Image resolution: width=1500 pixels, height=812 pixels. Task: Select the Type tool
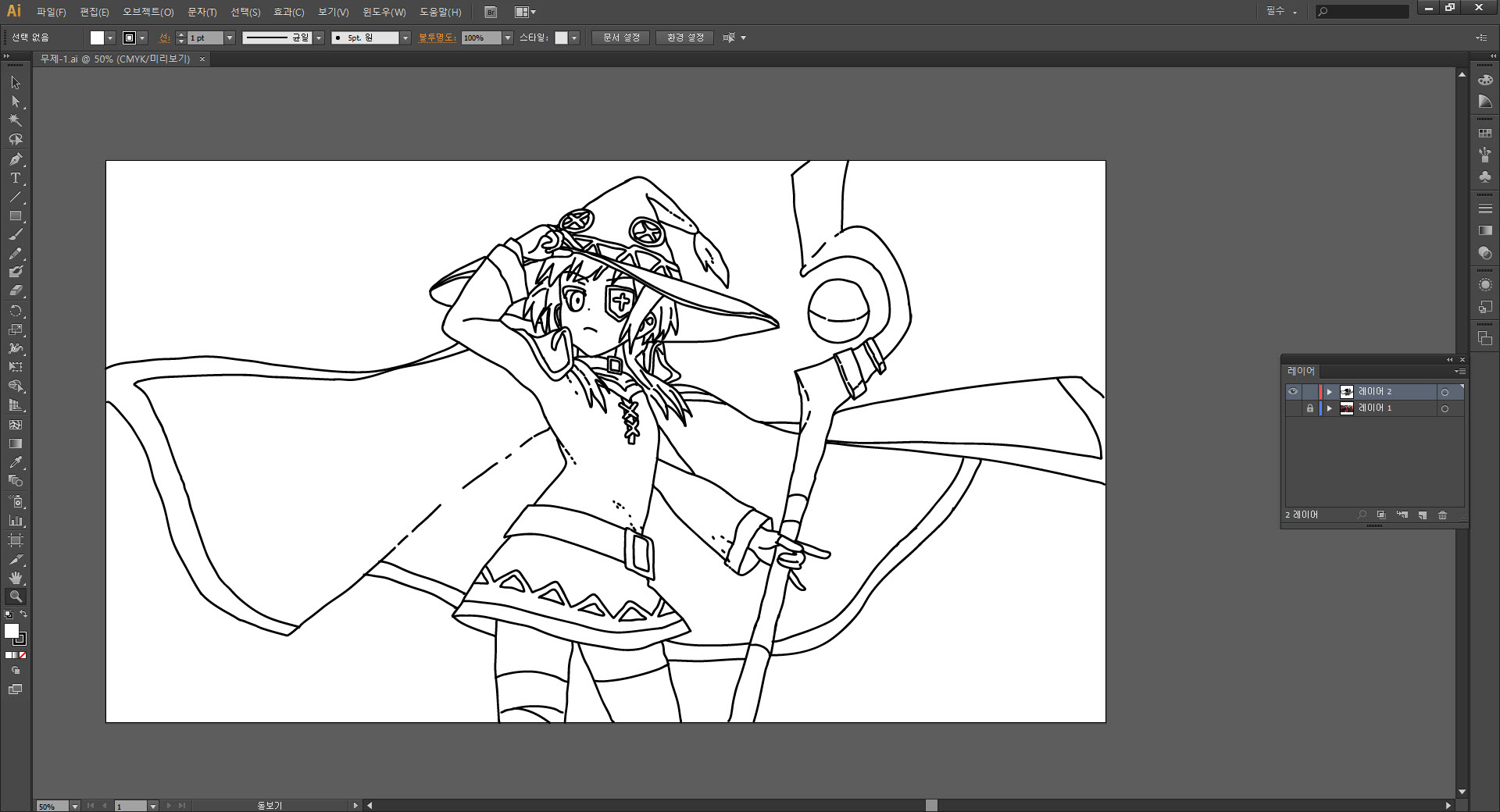(16, 178)
